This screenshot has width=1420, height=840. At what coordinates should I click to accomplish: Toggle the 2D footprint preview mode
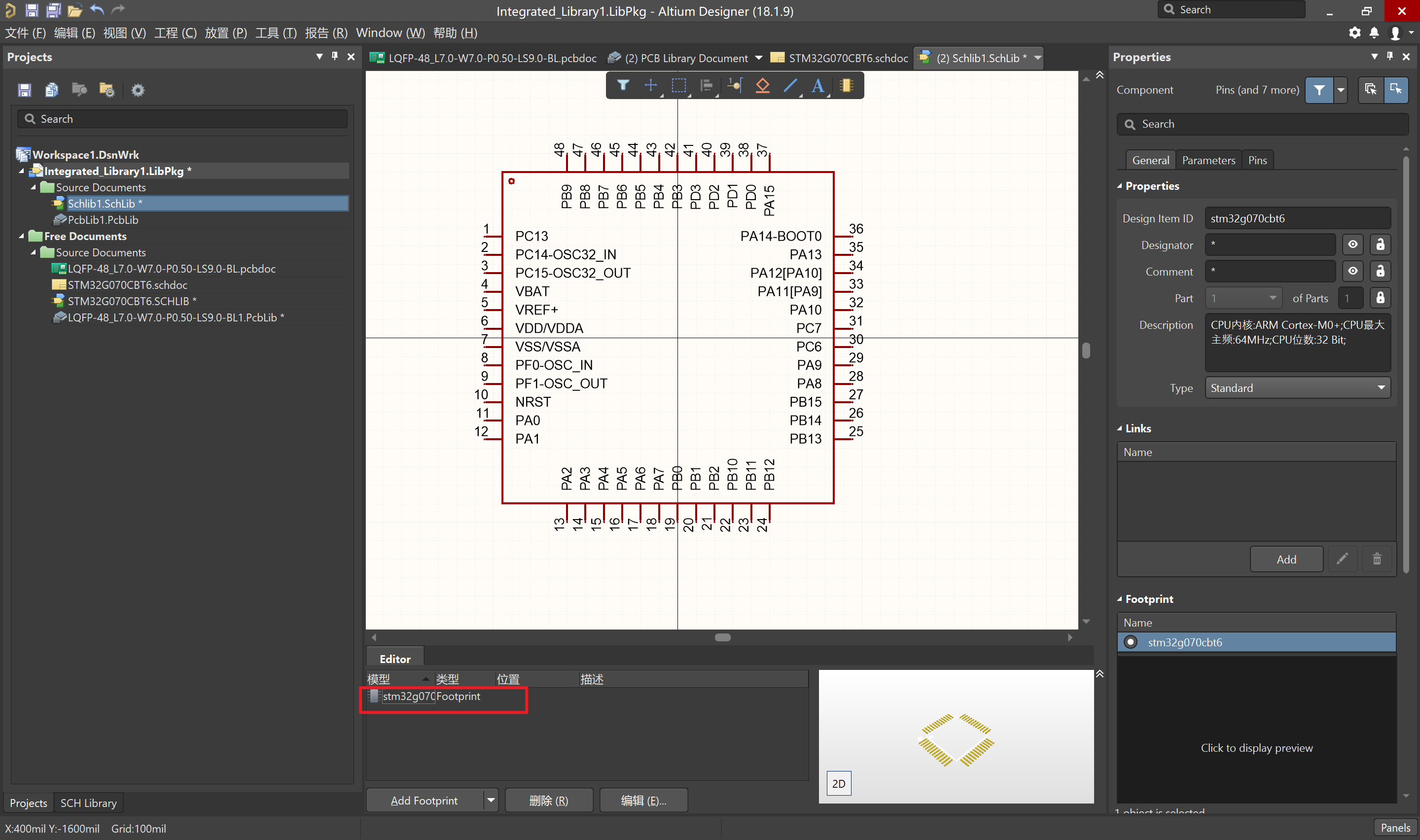coord(839,783)
